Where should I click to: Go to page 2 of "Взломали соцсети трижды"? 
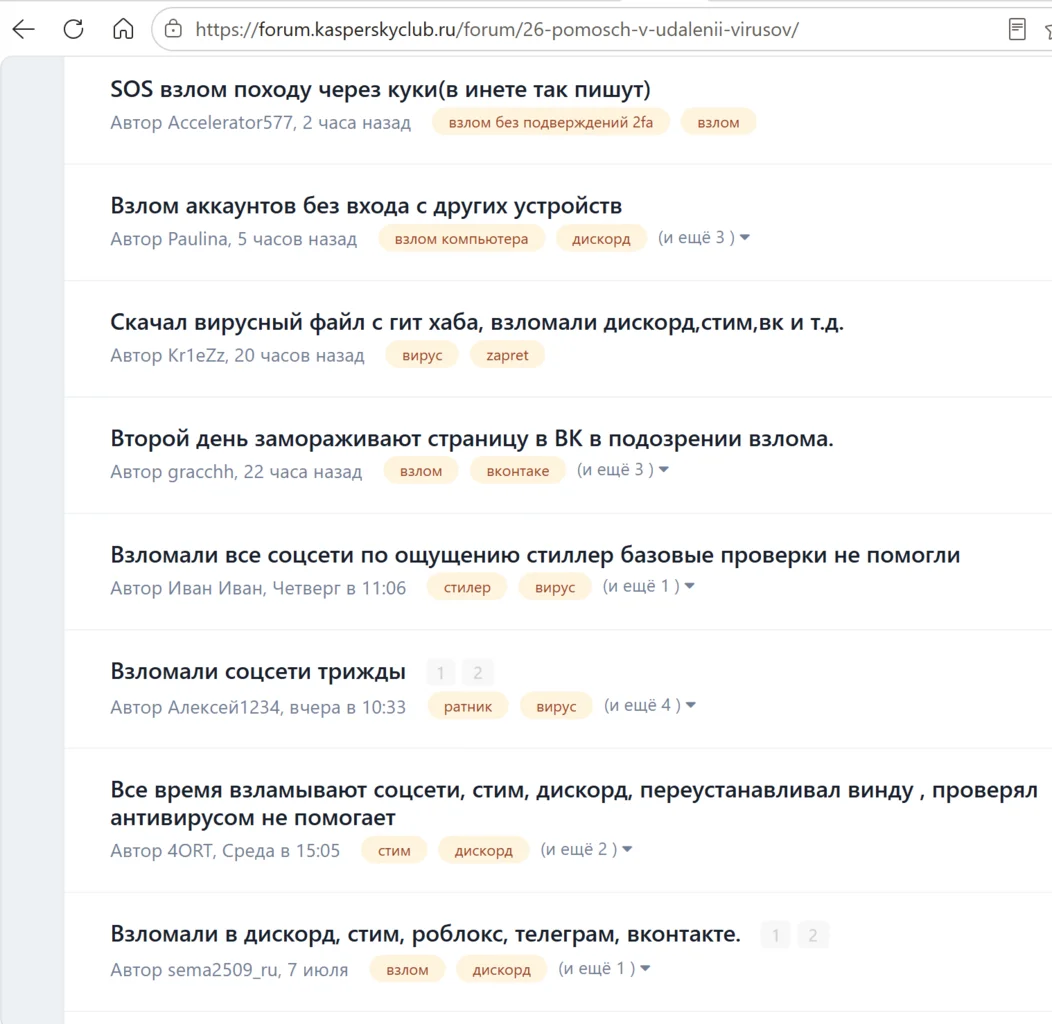pyautogui.click(x=478, y=672)
